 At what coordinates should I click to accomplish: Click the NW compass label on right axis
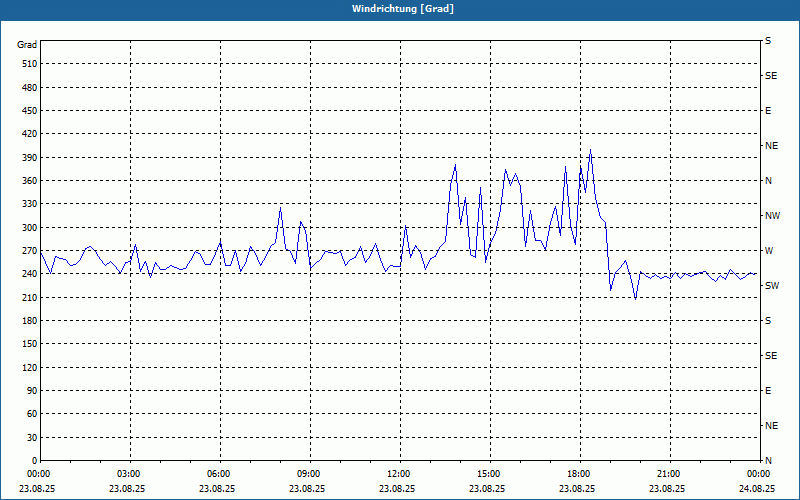(772, 216)
